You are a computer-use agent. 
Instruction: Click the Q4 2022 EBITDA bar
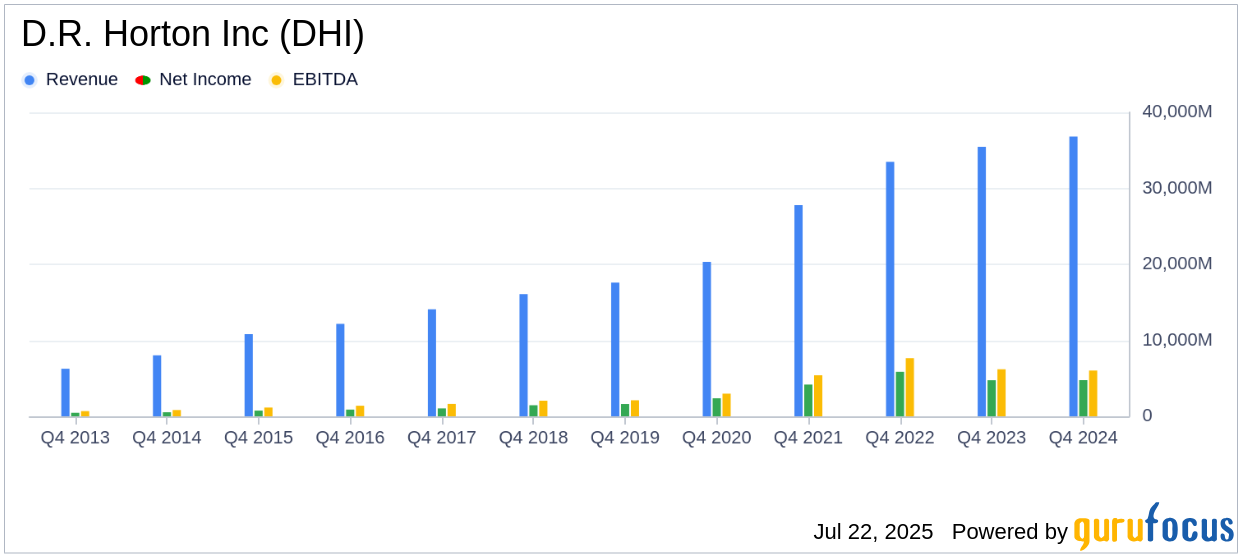[x=910, y=388]
